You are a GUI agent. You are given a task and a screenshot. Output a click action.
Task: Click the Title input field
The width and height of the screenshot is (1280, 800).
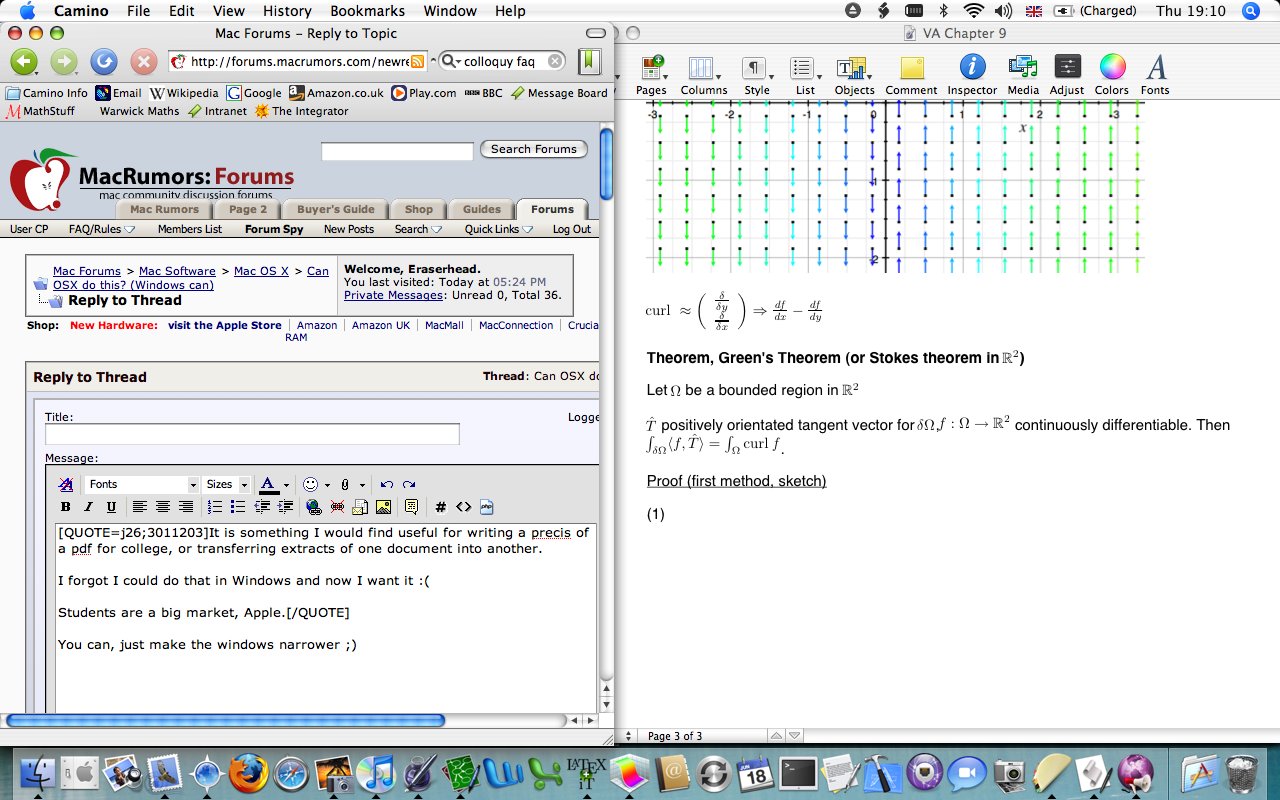pyautogui.click(x=252, y=434)
